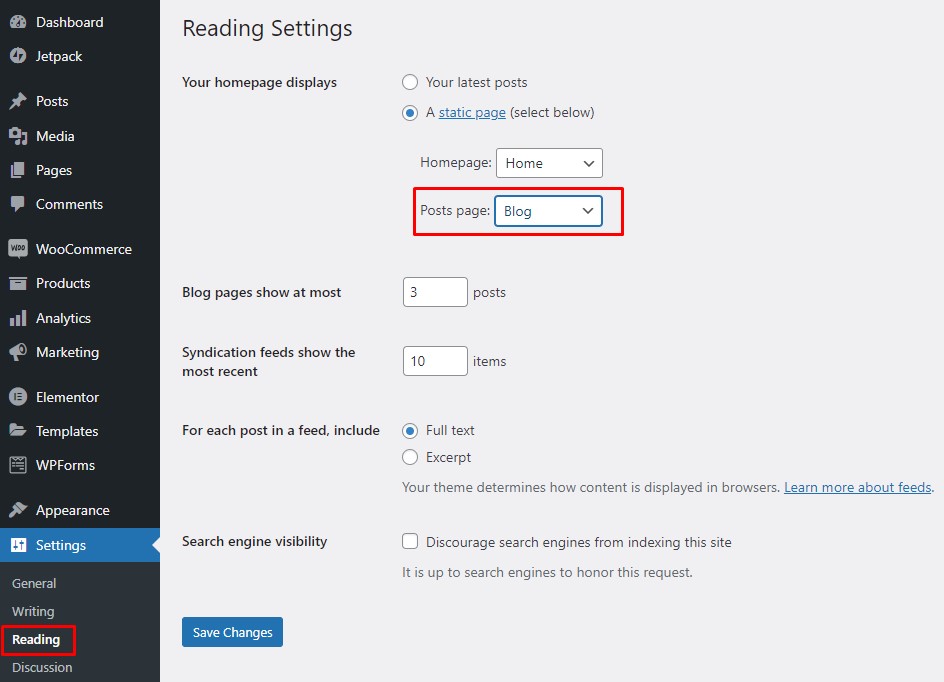Click the 'Search engine visibility' label
Image resolution: width=944 pixels, height=682 pixels.
tap(255, 541)
